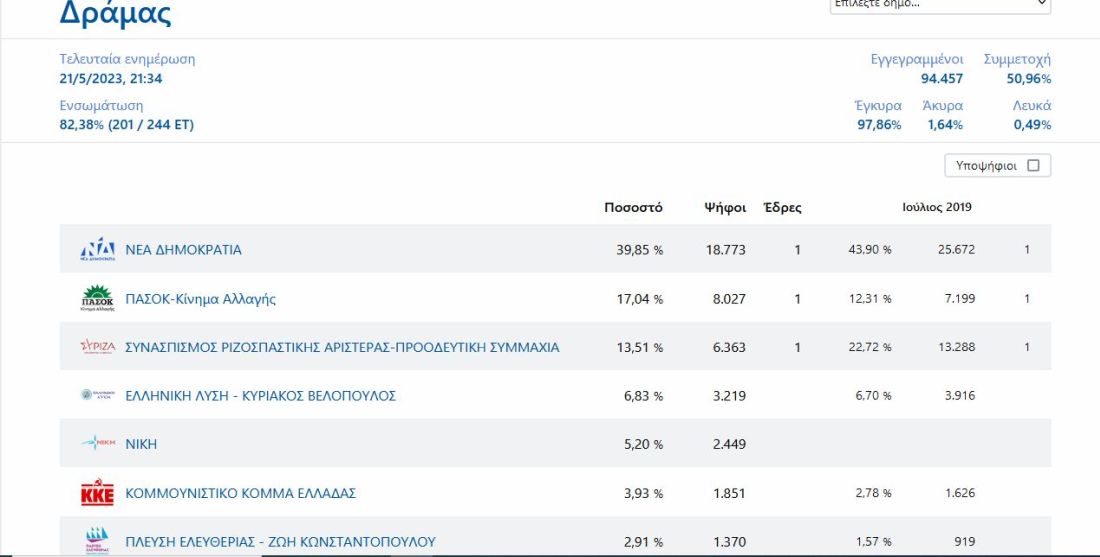Click the Νέα Δημοκρατία party logo
1100x557 pixels.
coord(98,249)
